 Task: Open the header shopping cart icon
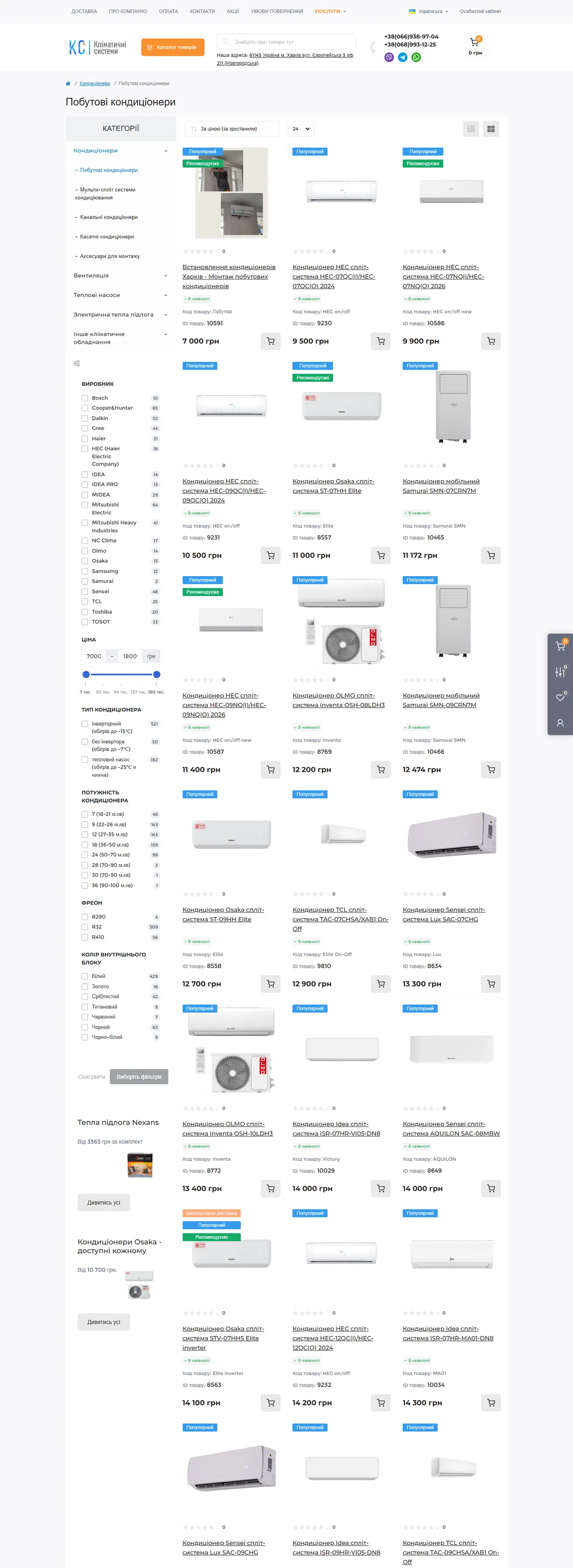475,42
